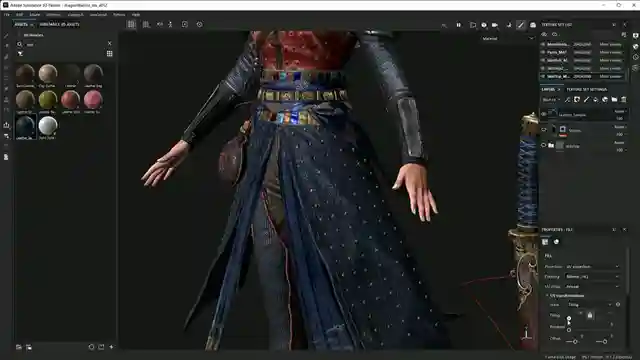Switch assets to grid view icon
The image size is (640, 360).
pos(109,53)
